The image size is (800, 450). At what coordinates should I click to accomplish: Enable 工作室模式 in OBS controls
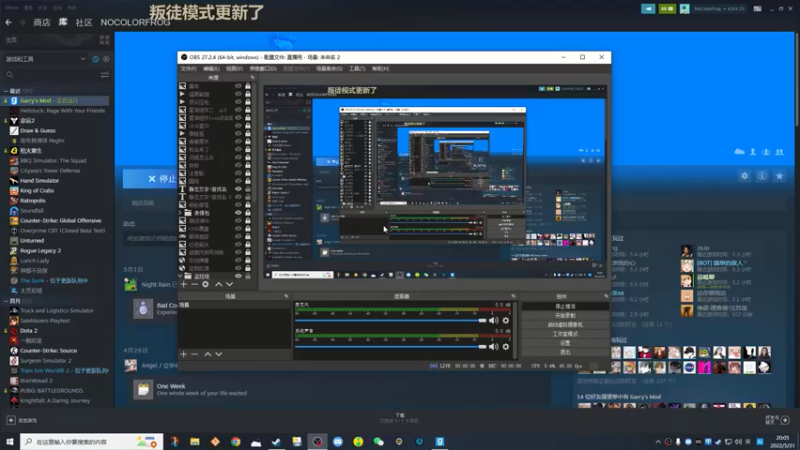[565, 334]
